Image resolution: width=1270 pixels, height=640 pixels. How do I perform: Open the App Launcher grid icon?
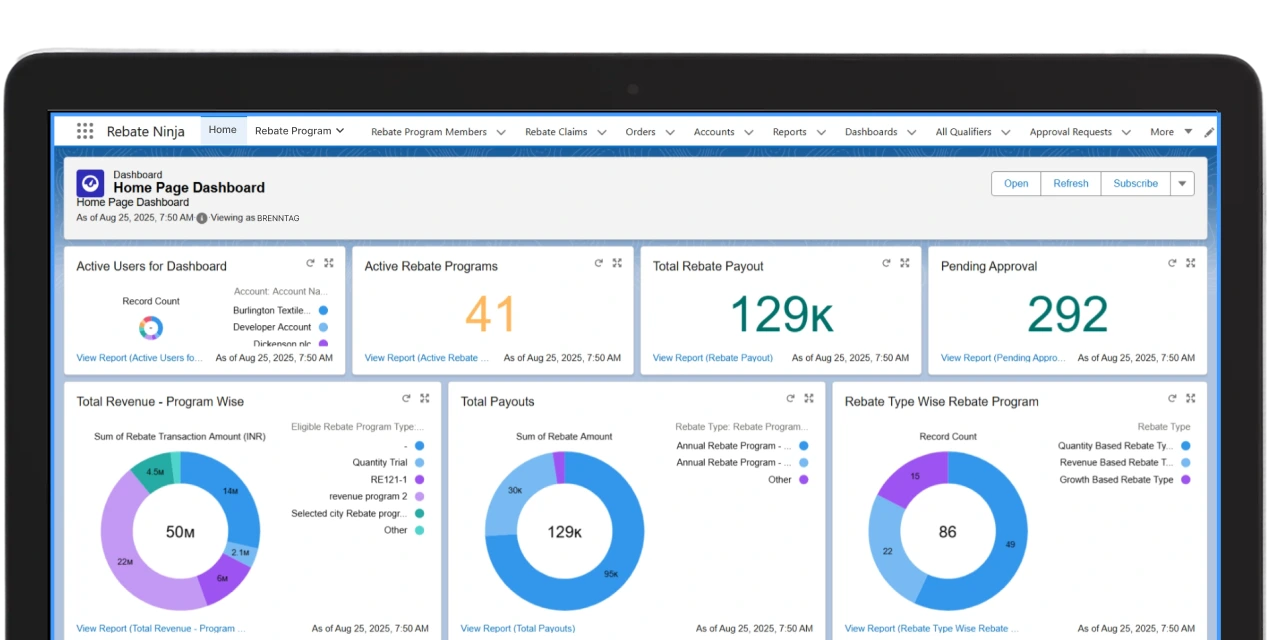85,131
